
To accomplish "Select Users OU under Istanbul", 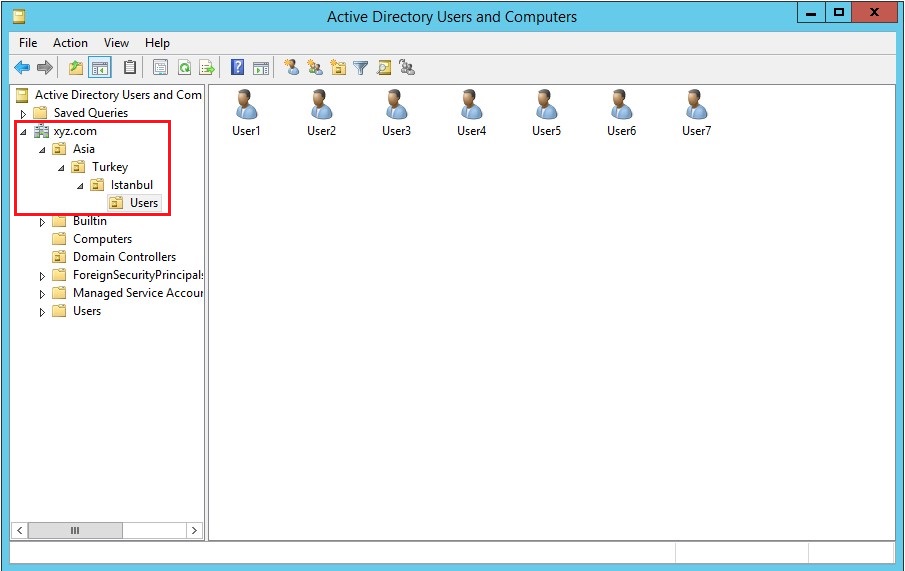I will (x=144, y=203).
